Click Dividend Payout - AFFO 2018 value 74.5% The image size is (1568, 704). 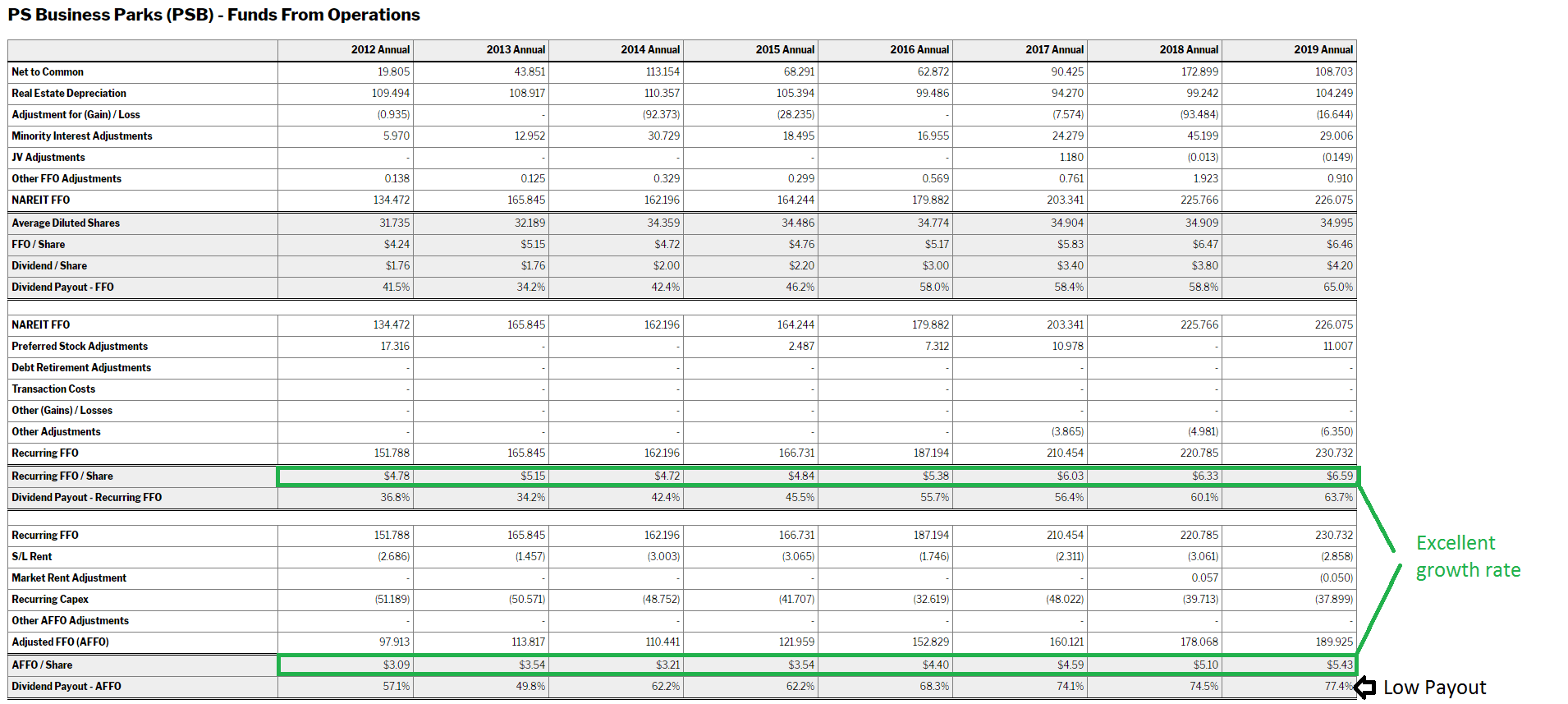1204,687
